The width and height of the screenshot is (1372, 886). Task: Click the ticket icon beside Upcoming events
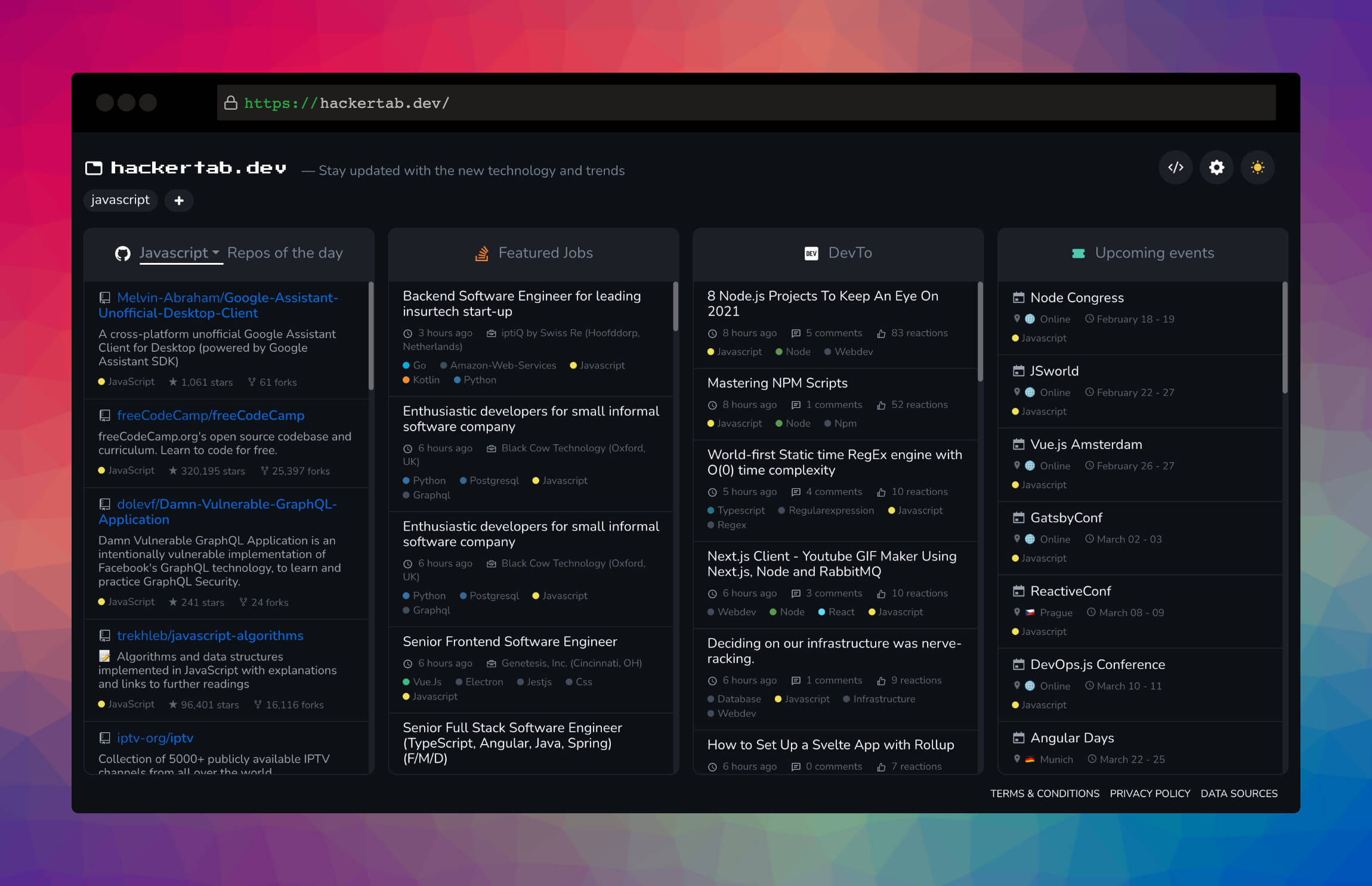point(1078,253)
